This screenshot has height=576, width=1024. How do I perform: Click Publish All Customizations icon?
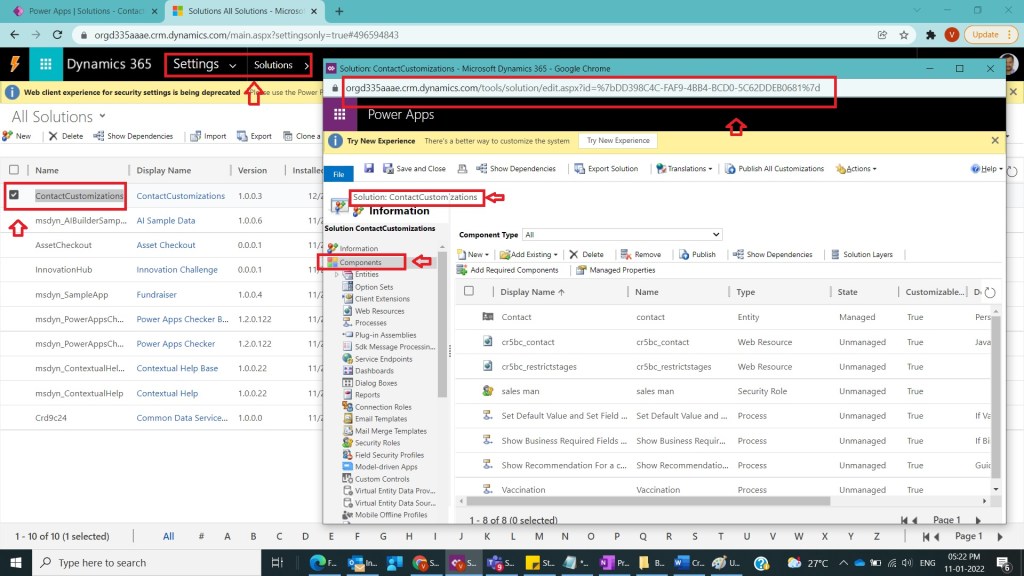(731, 168)
